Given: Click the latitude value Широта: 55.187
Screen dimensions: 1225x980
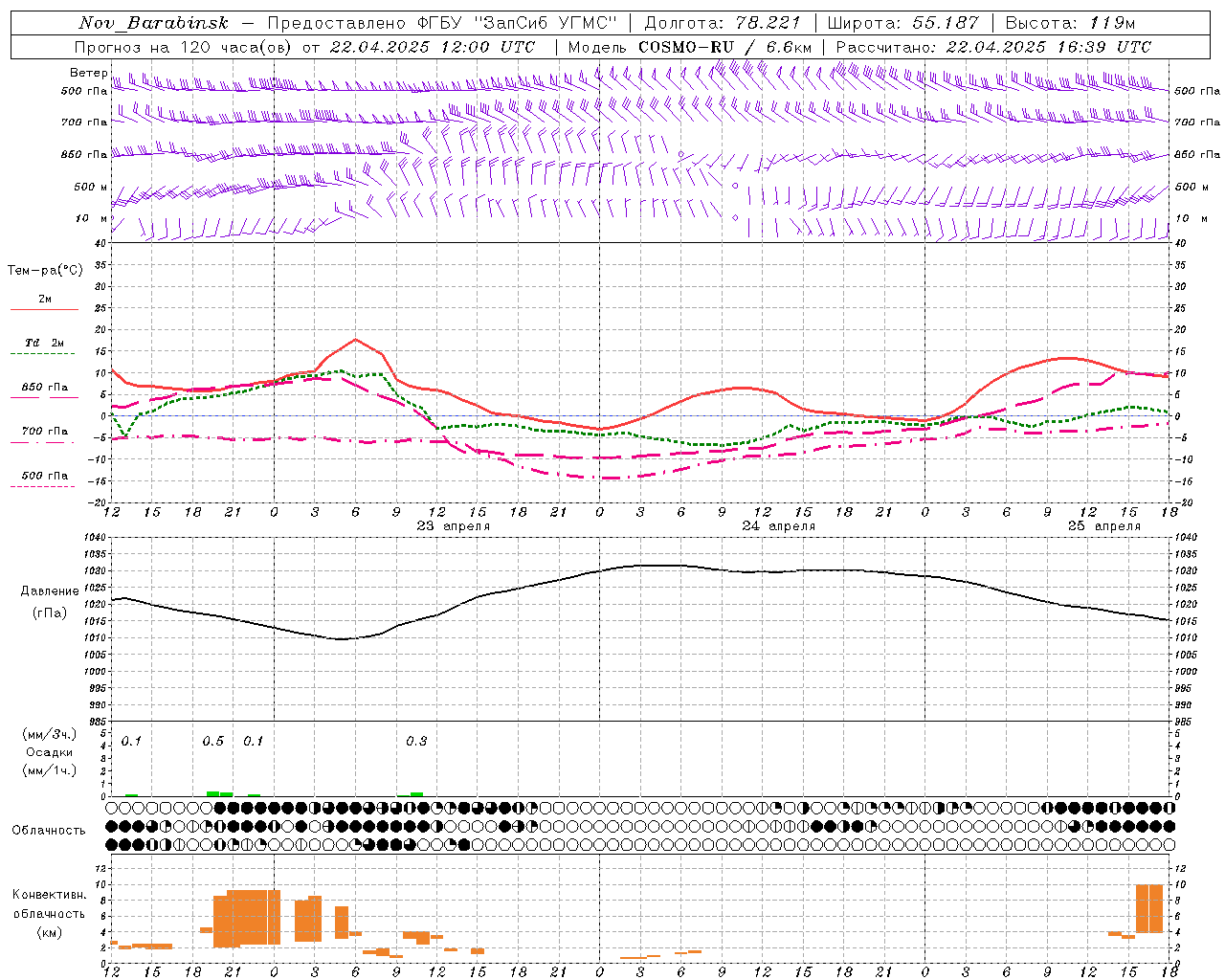Looking at the screenshot, I should point(902,23).
